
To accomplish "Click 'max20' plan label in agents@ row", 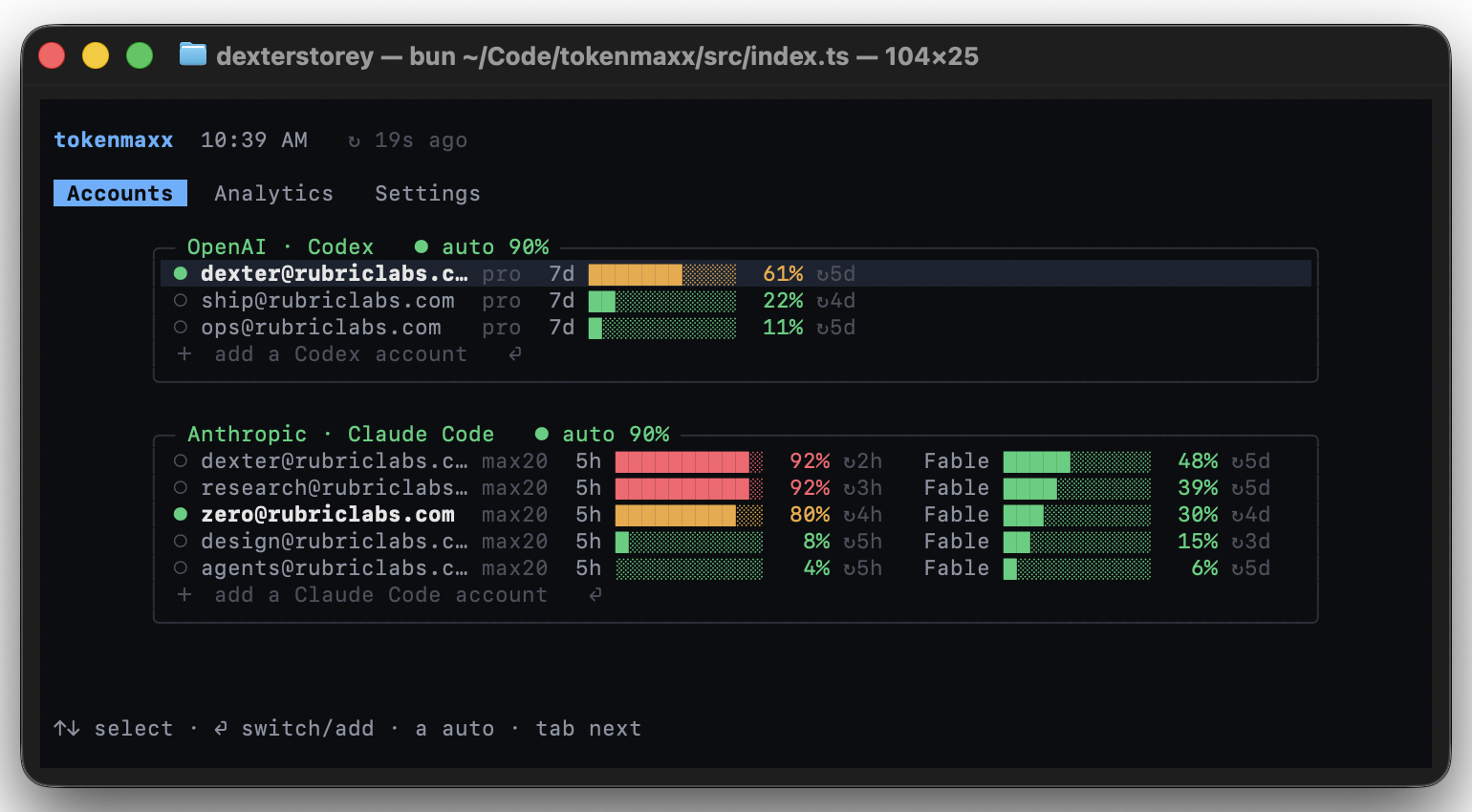I will coord(515,568).
